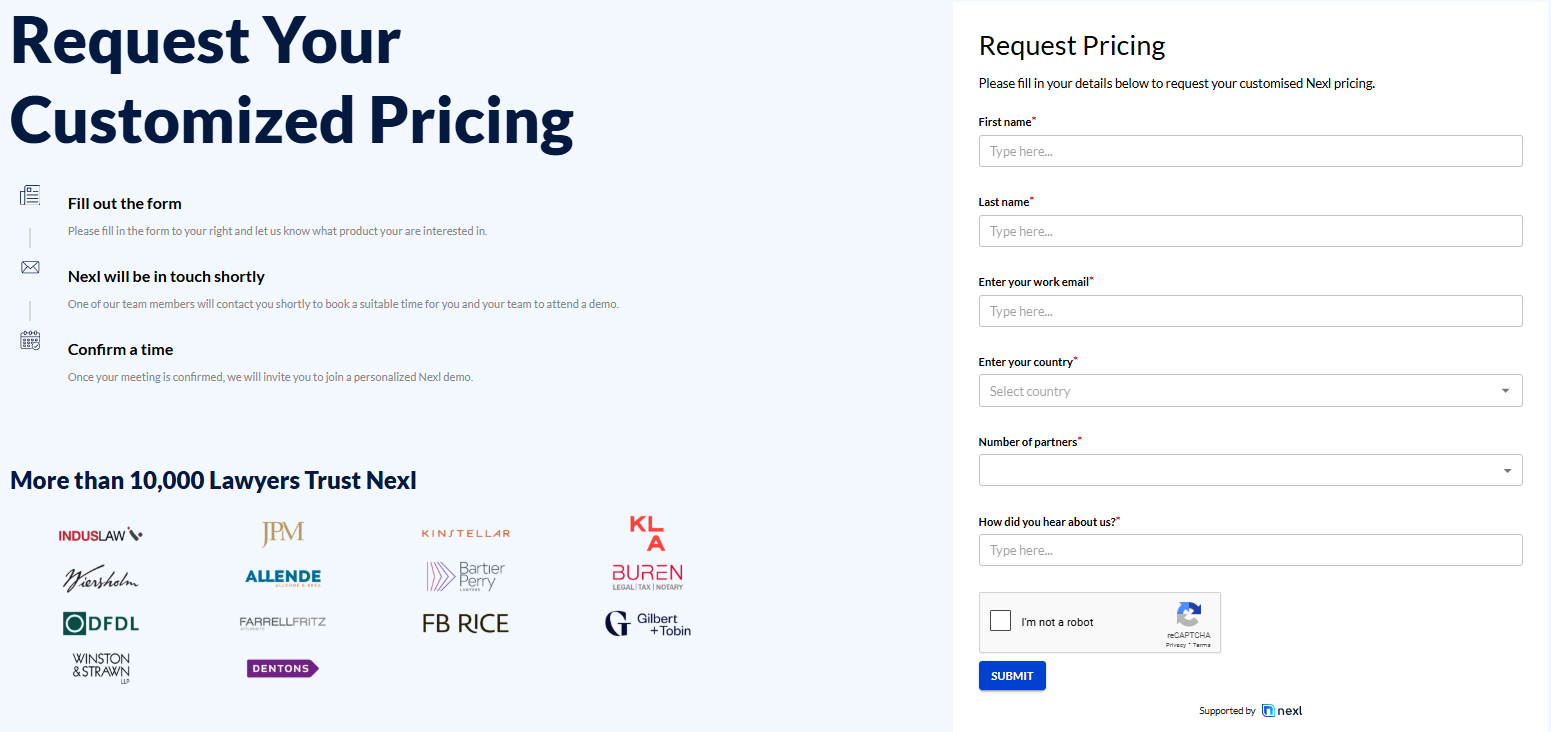
Task: Expand the Number of partners dropdown
Action: tap(1250, 469)
